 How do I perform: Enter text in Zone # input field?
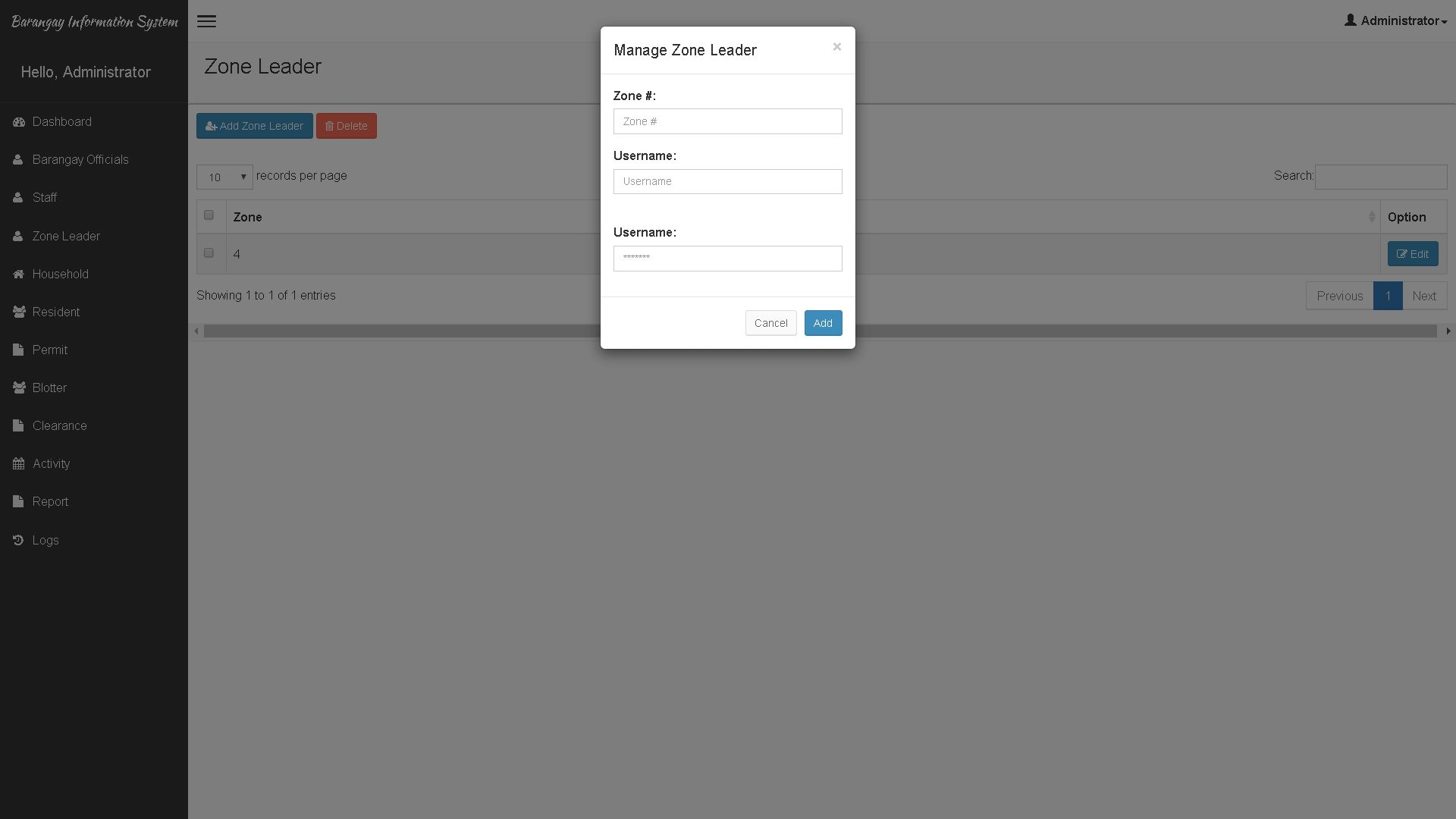tap(727, 121)
